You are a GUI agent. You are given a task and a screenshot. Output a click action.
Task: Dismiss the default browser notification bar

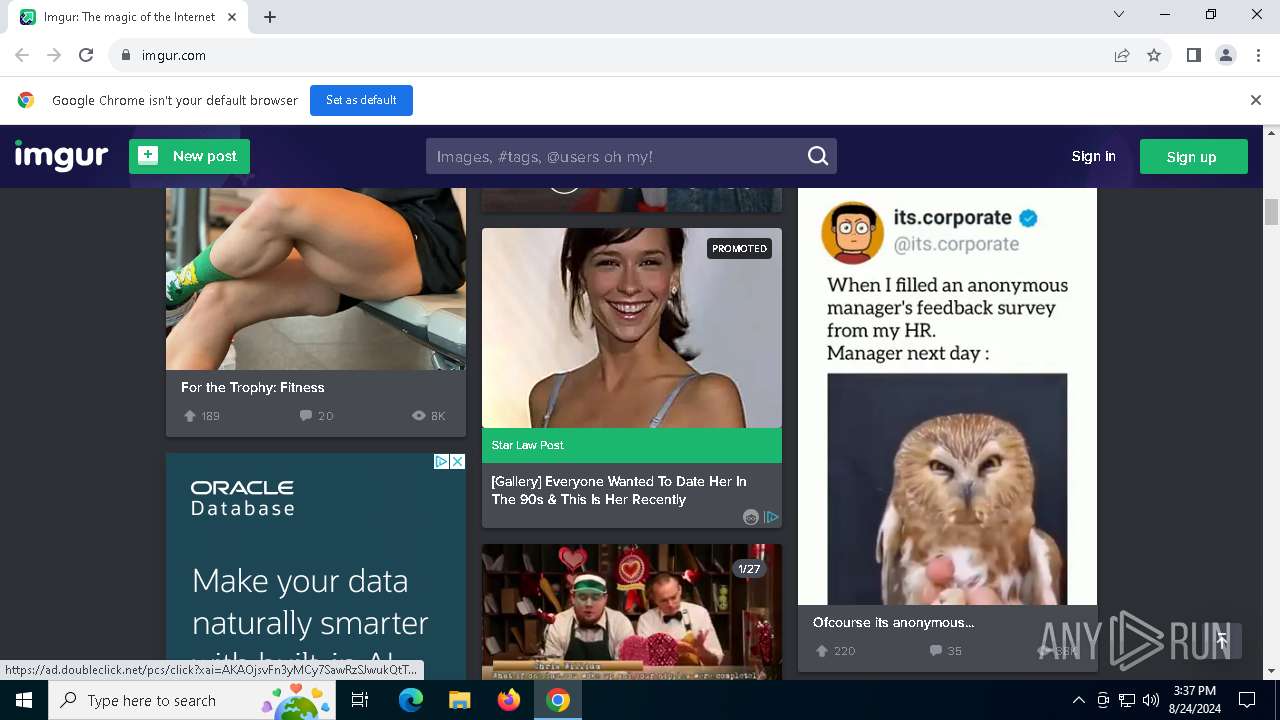tap(1256, 100)
